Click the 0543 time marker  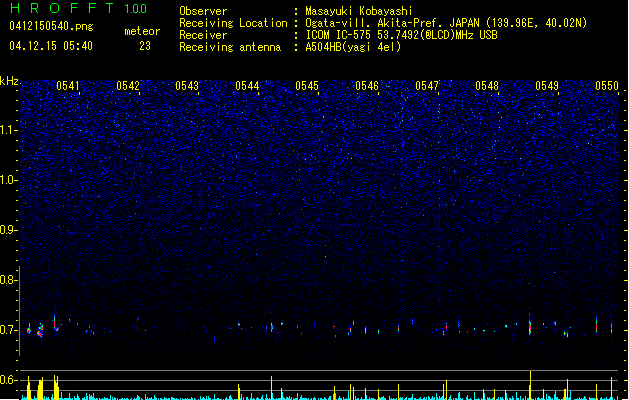187,86
